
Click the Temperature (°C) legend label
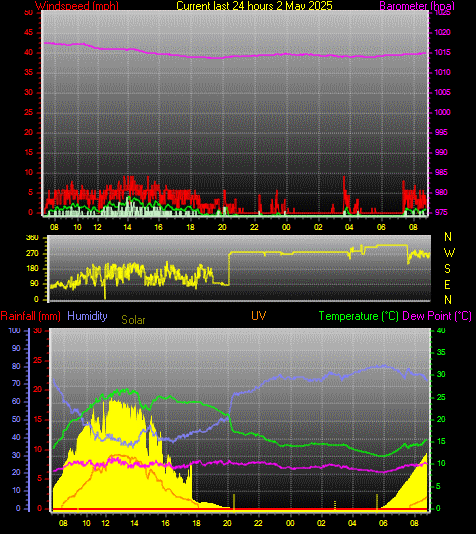coord(359,316)
